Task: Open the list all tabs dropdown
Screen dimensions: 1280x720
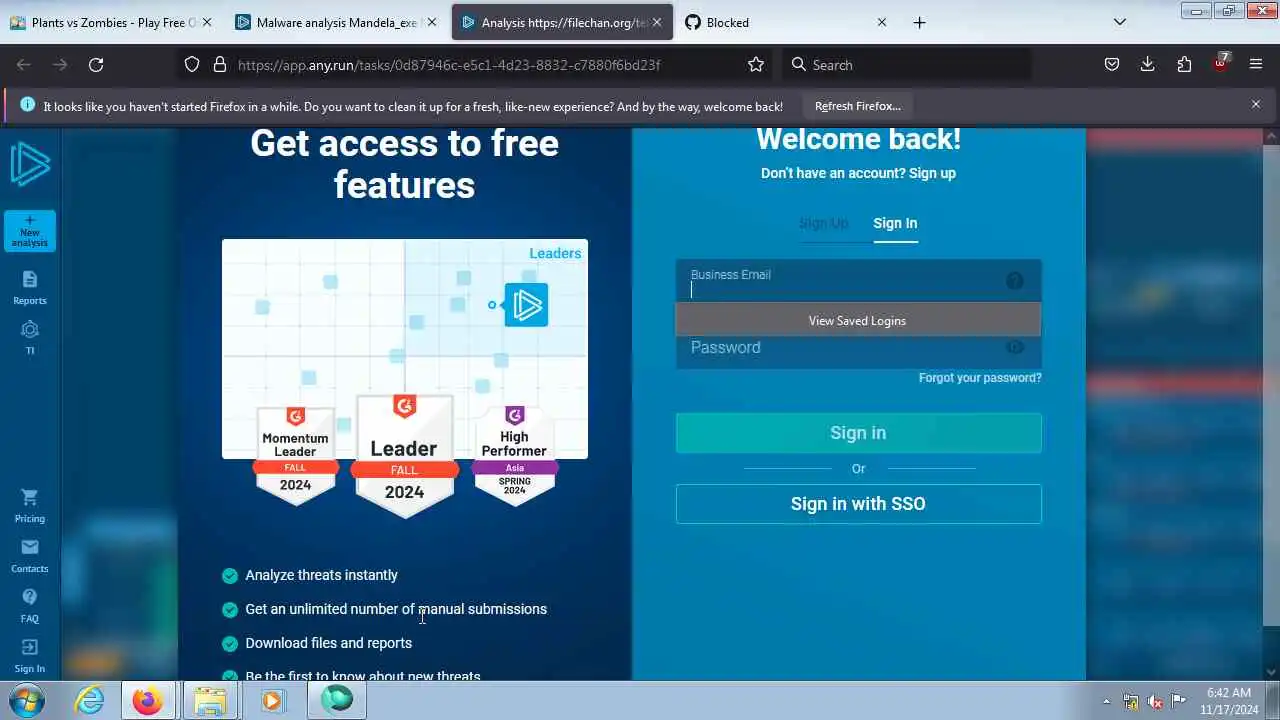Action: click(1120, 22)
